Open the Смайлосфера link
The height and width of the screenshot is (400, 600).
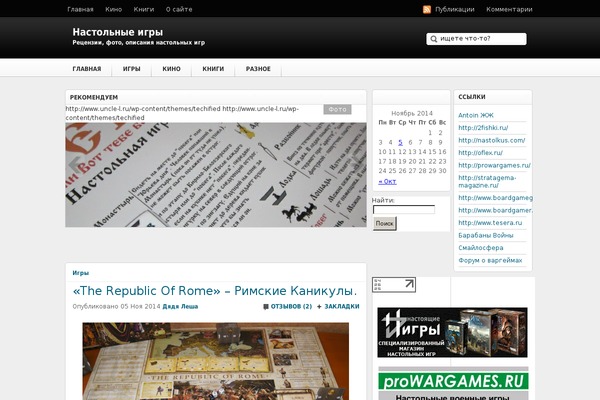point(481,248)
